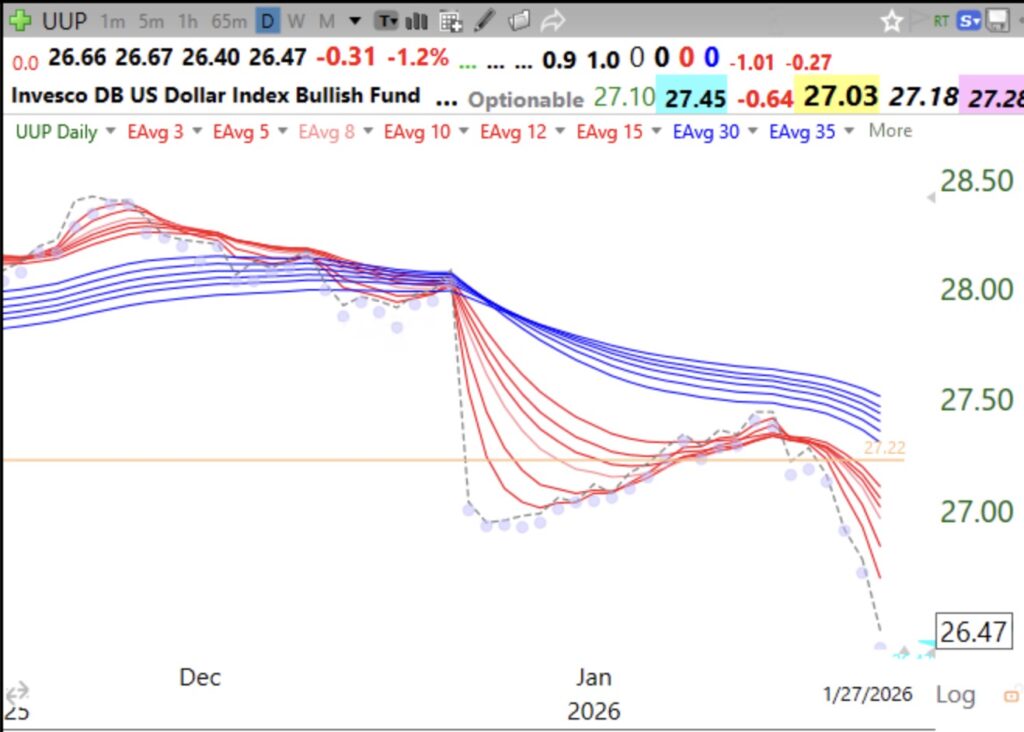
Task: Select the chart style bars icon
Action: 415,19
